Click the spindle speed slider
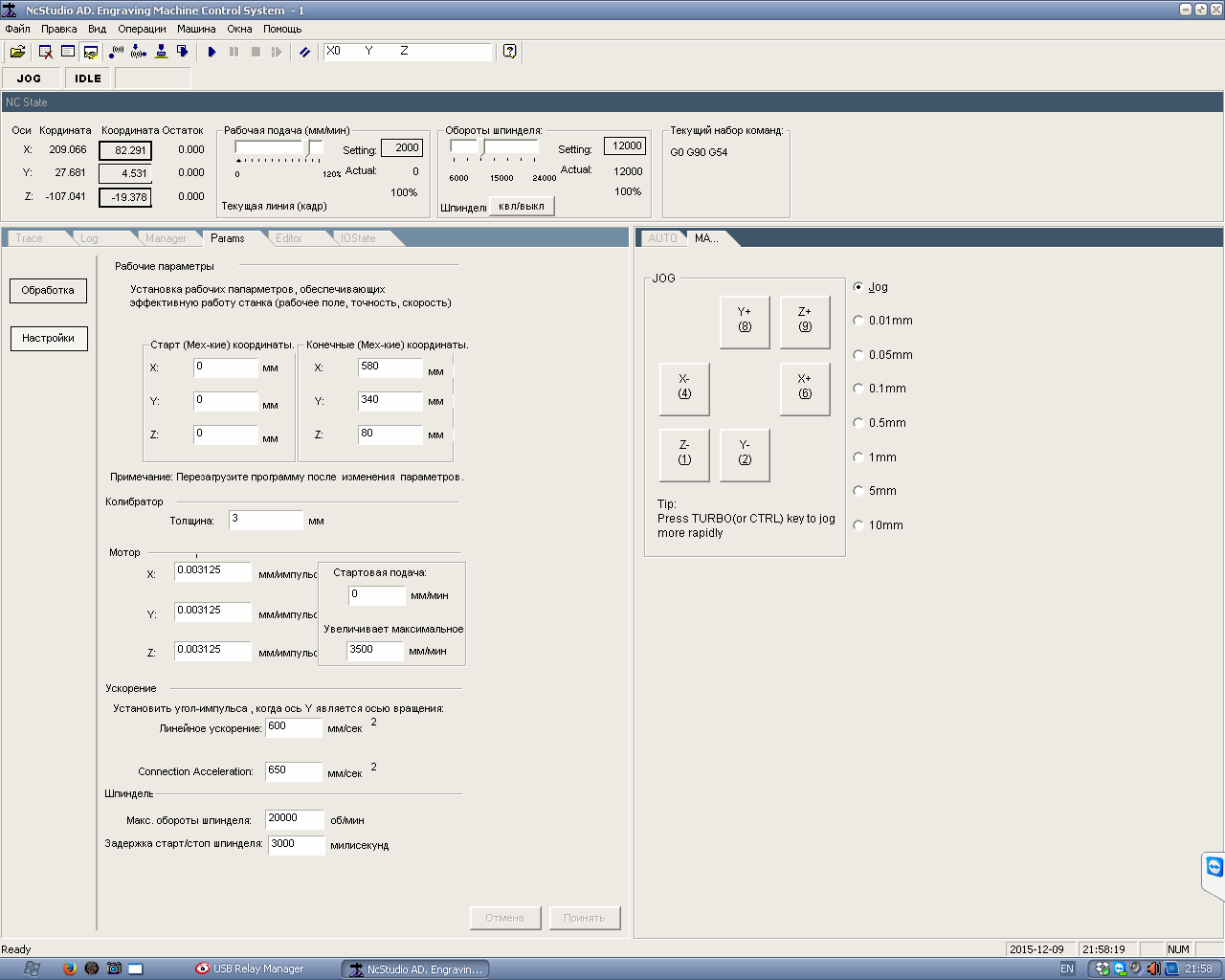 pos(482,146)
